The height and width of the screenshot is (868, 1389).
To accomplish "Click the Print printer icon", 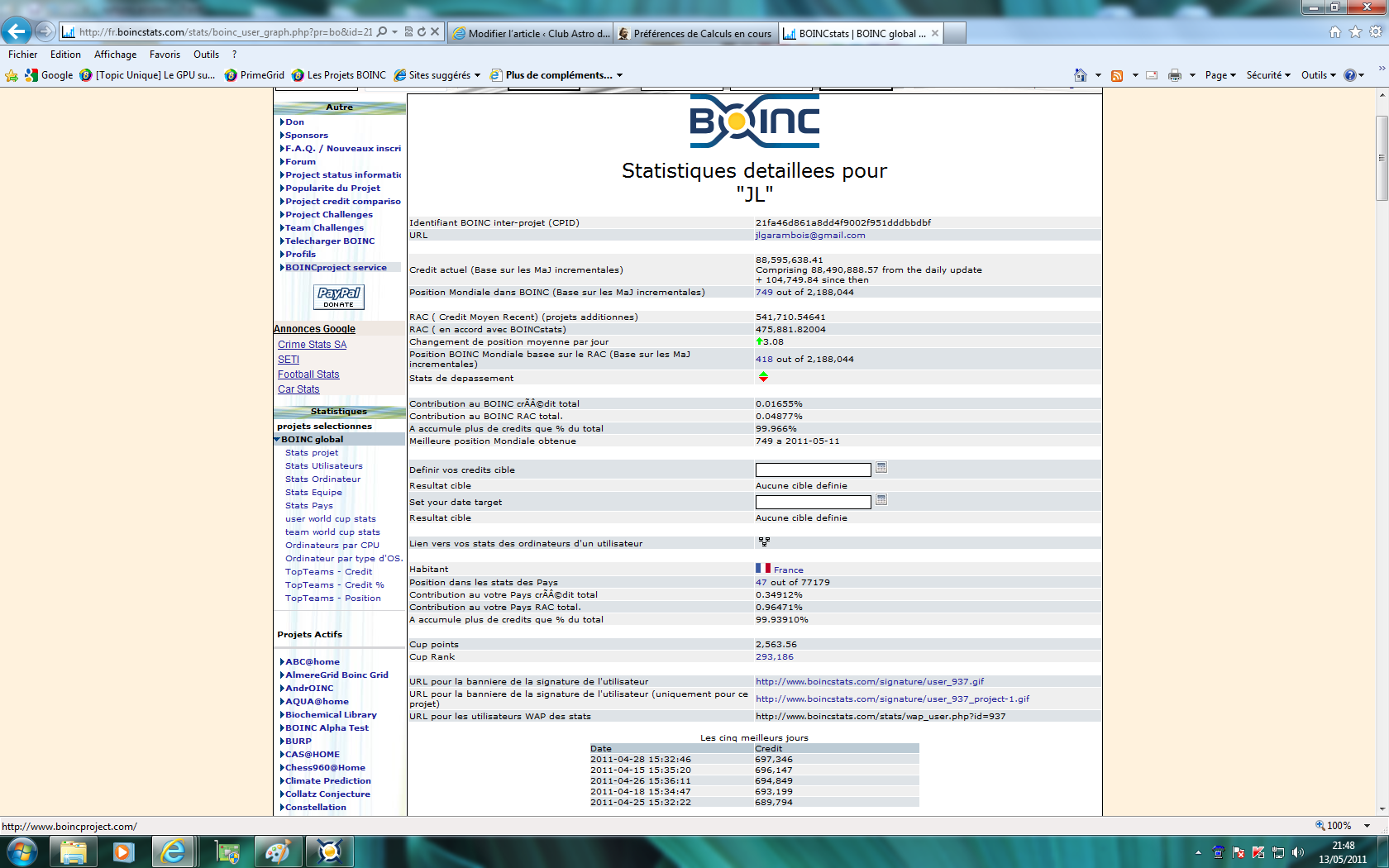I will coord(1175,75).
